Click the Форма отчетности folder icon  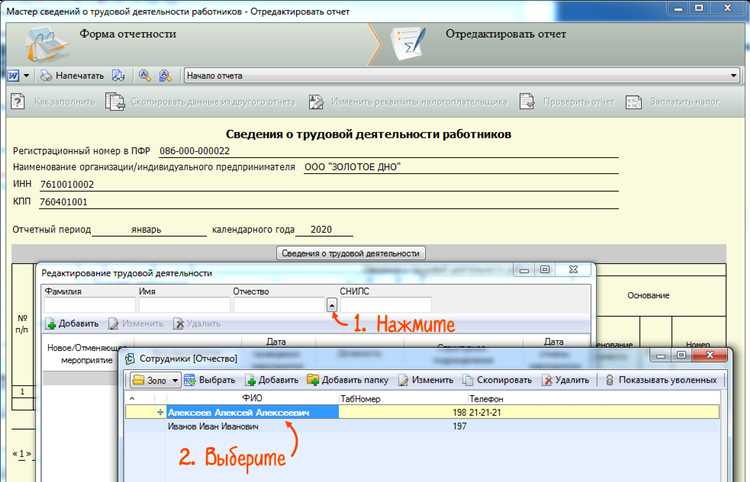(46, 44)
